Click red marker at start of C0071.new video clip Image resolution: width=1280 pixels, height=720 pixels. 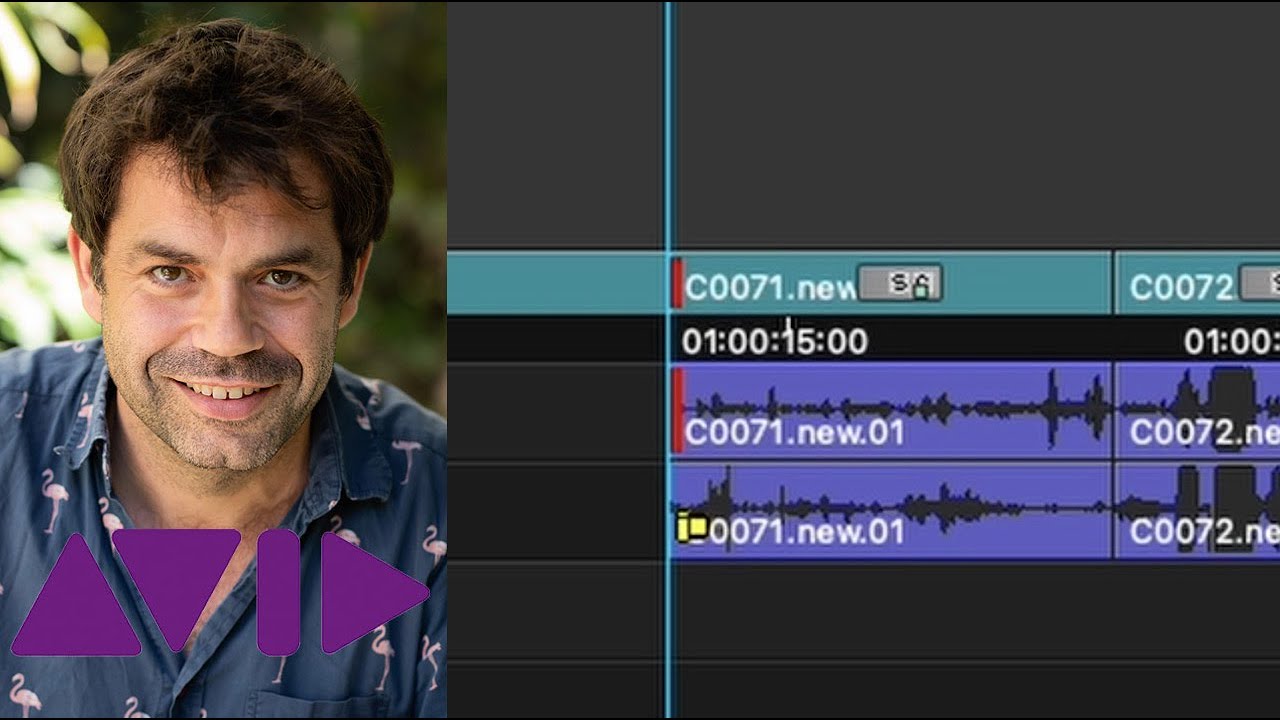coord(677,283)
